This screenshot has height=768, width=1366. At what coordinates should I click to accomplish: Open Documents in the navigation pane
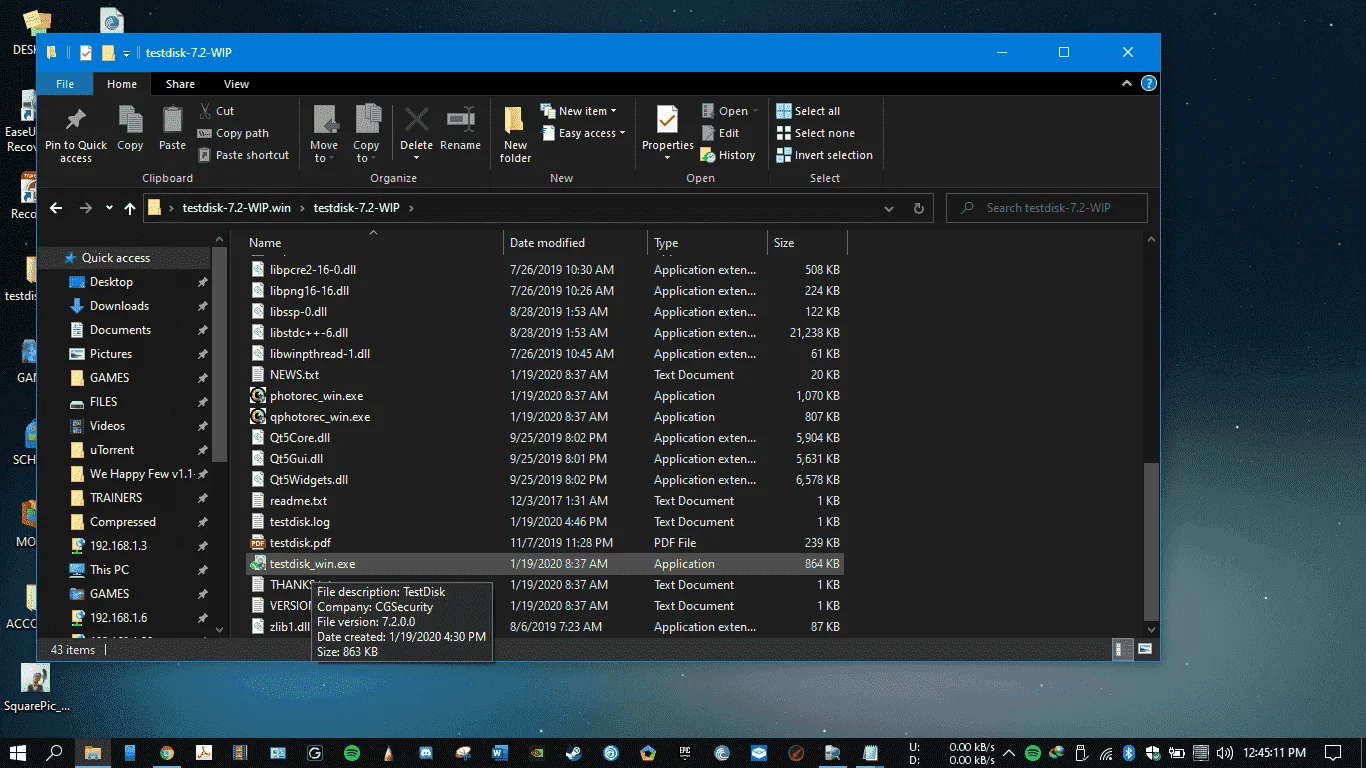[x=120, y=330]
